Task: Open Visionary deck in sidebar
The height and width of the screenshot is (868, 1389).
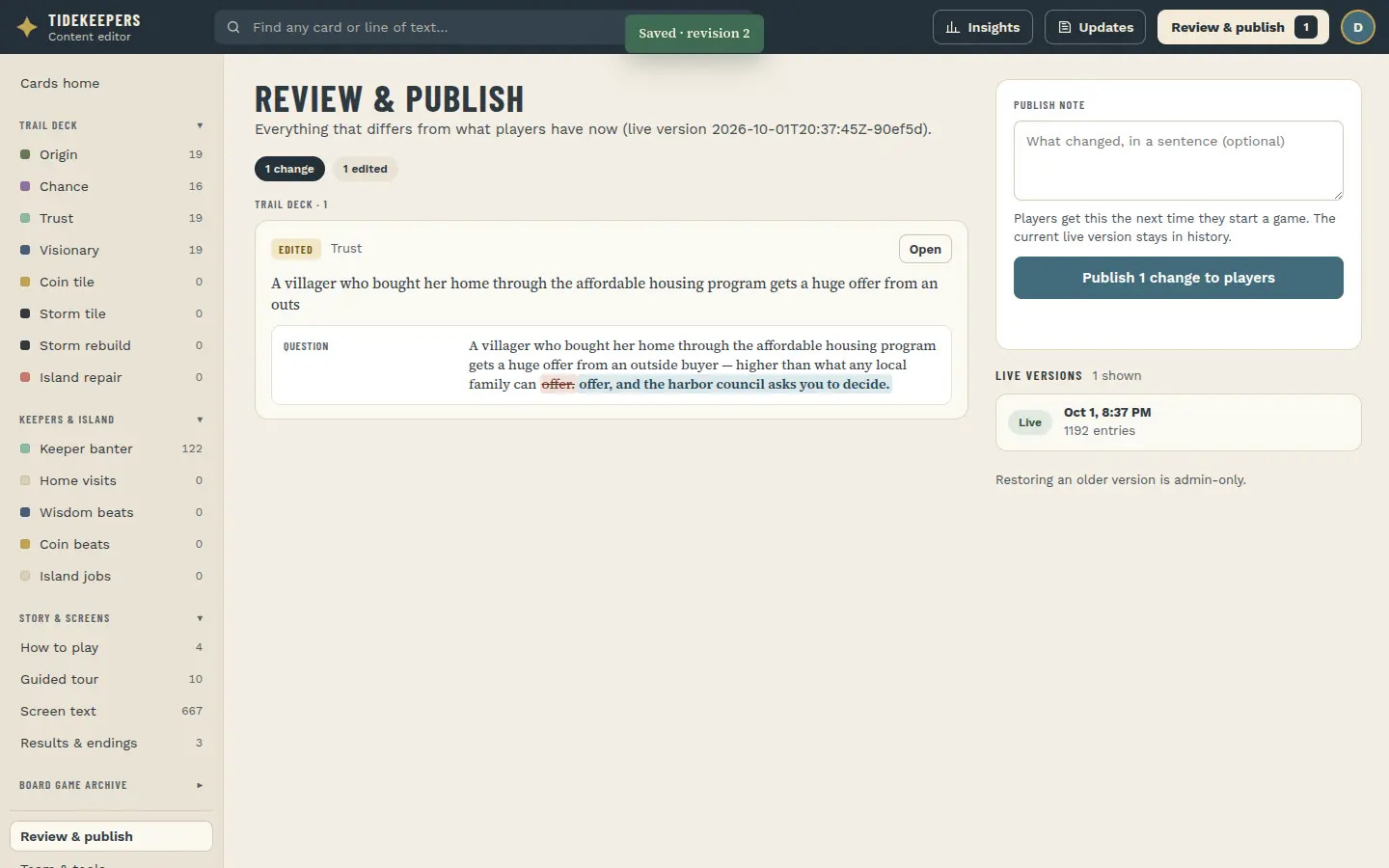Action: [111, 250]
